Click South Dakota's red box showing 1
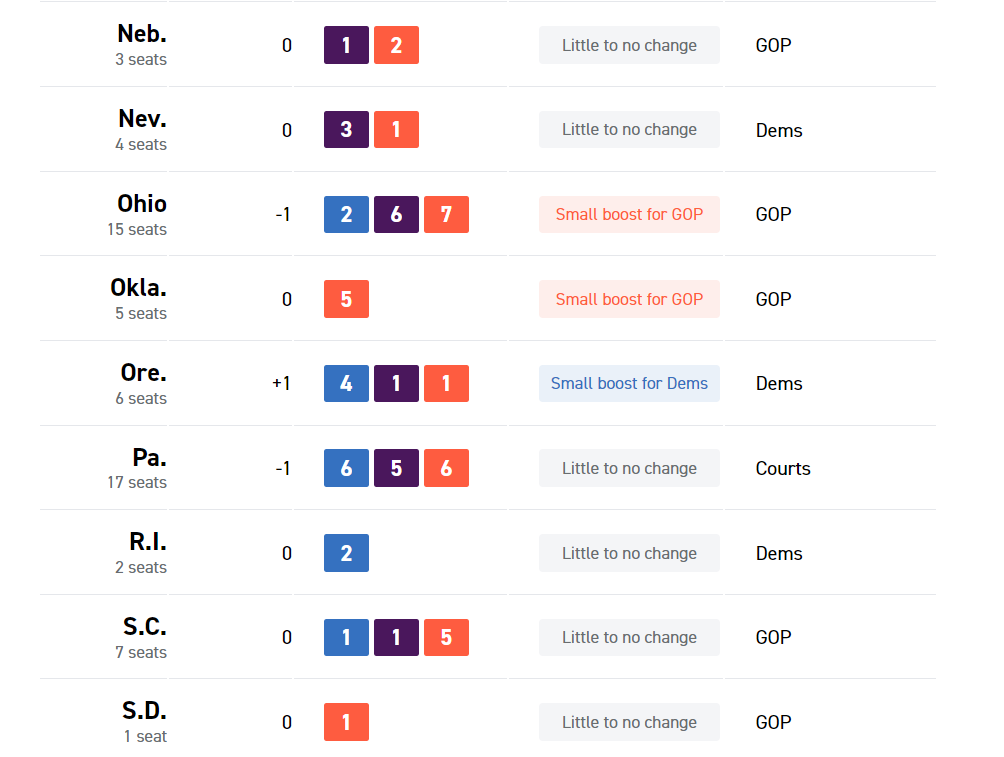The width and height of the screenshot is (1004, 757). coord(346,722)
